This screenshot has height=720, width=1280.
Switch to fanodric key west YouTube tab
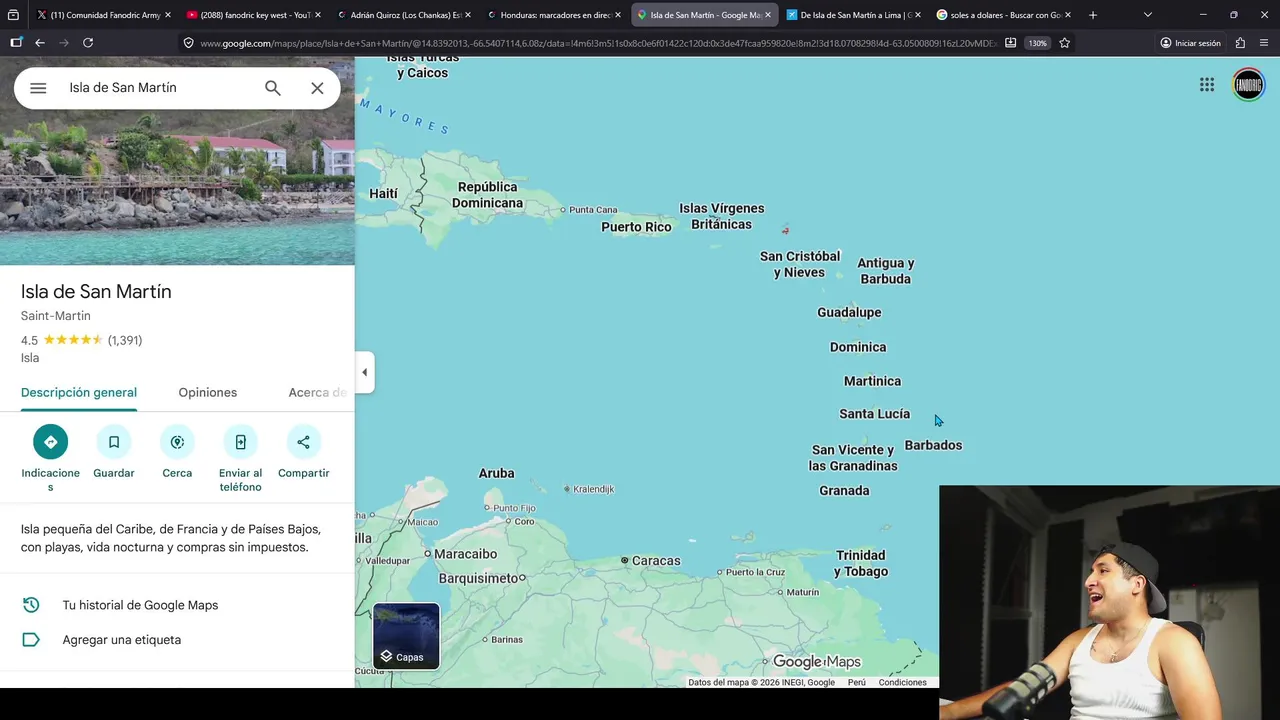point(251,15)
